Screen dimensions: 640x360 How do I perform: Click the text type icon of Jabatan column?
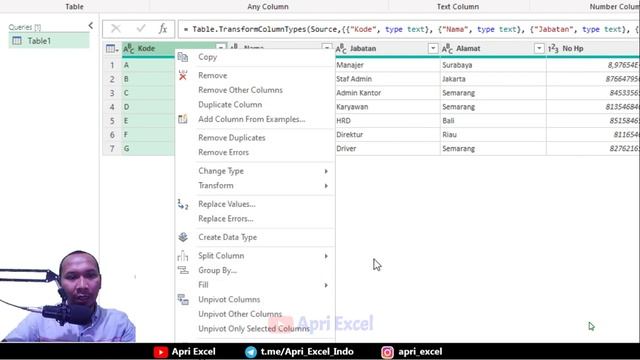point(341,49)
